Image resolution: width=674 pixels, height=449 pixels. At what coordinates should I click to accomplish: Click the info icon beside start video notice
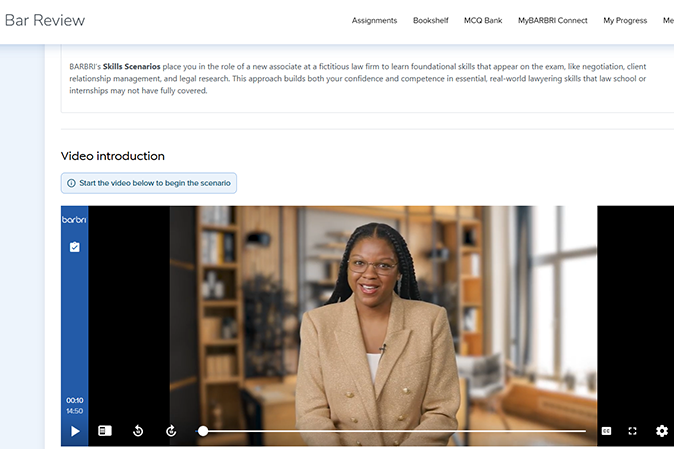point(71,184)
